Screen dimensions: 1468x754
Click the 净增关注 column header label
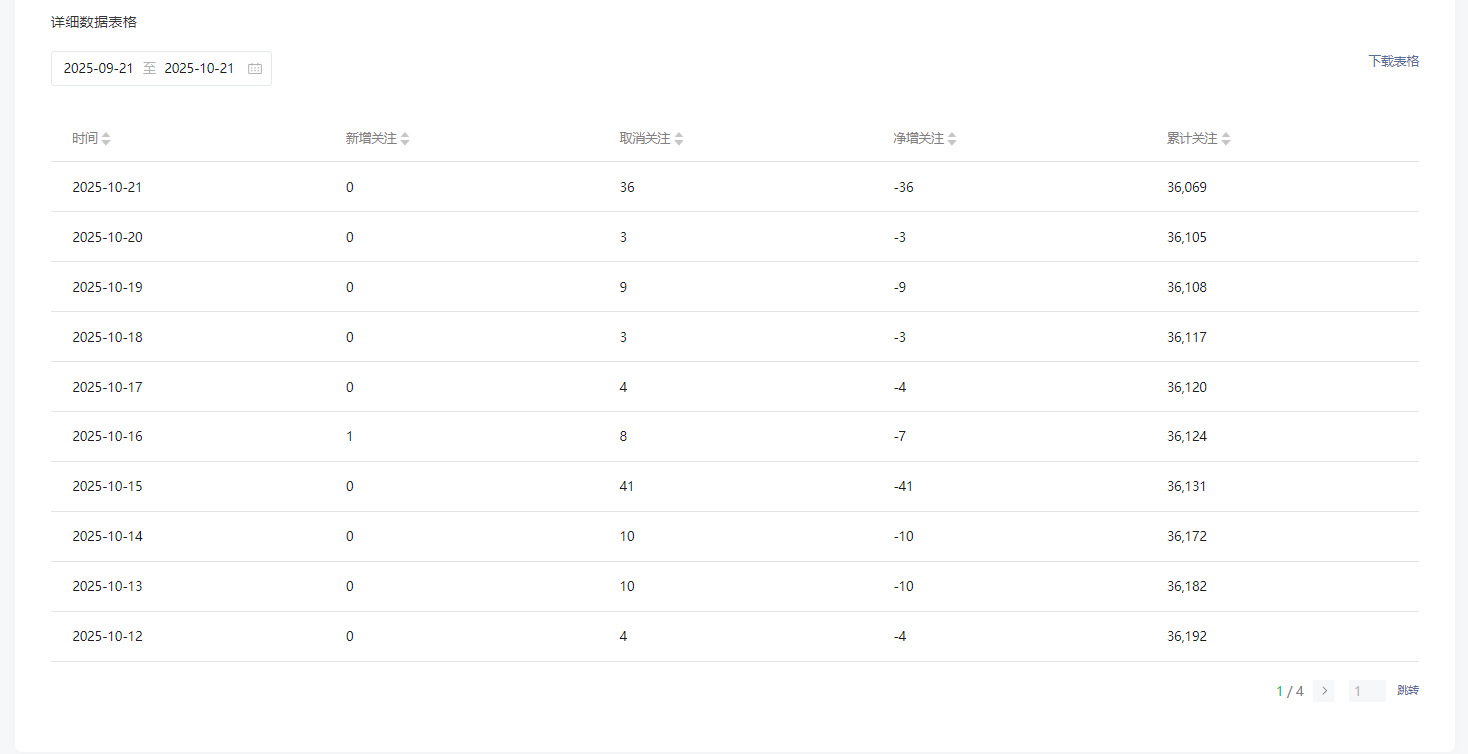918,139
